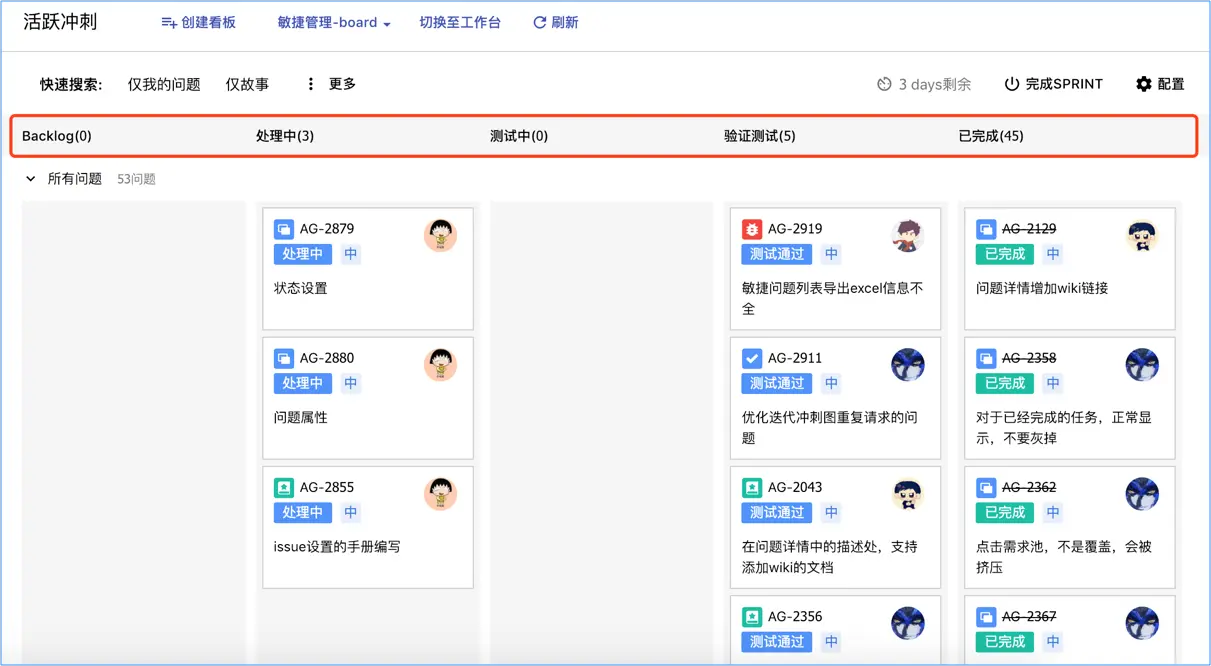
Task: Open completed issue AG-2129
Action: [1029, 229]
